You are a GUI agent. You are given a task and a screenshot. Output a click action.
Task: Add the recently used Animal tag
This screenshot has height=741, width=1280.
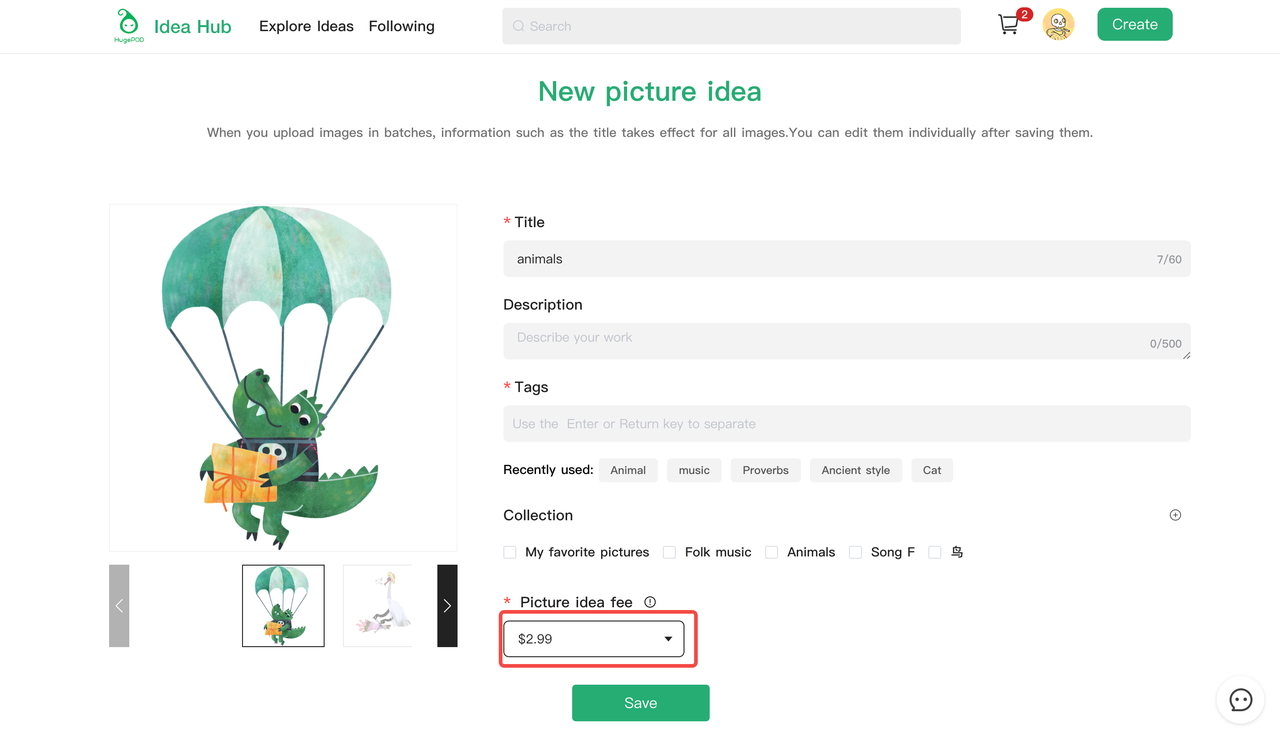coord(628,470)
